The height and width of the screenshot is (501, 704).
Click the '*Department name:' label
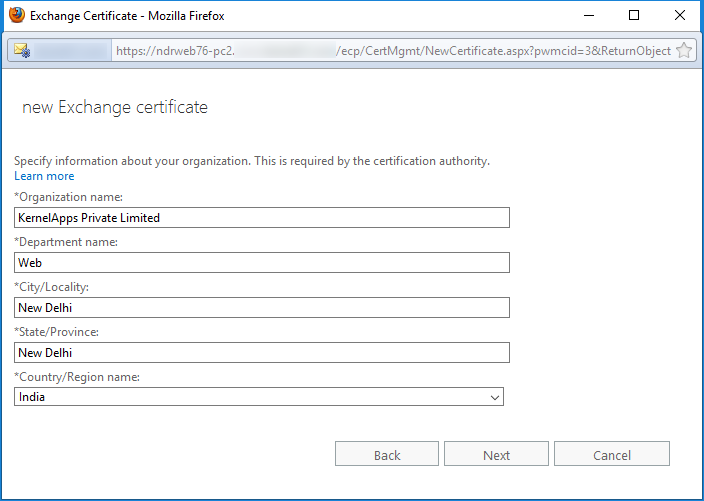pyautogui.click(x=66, y=242)
